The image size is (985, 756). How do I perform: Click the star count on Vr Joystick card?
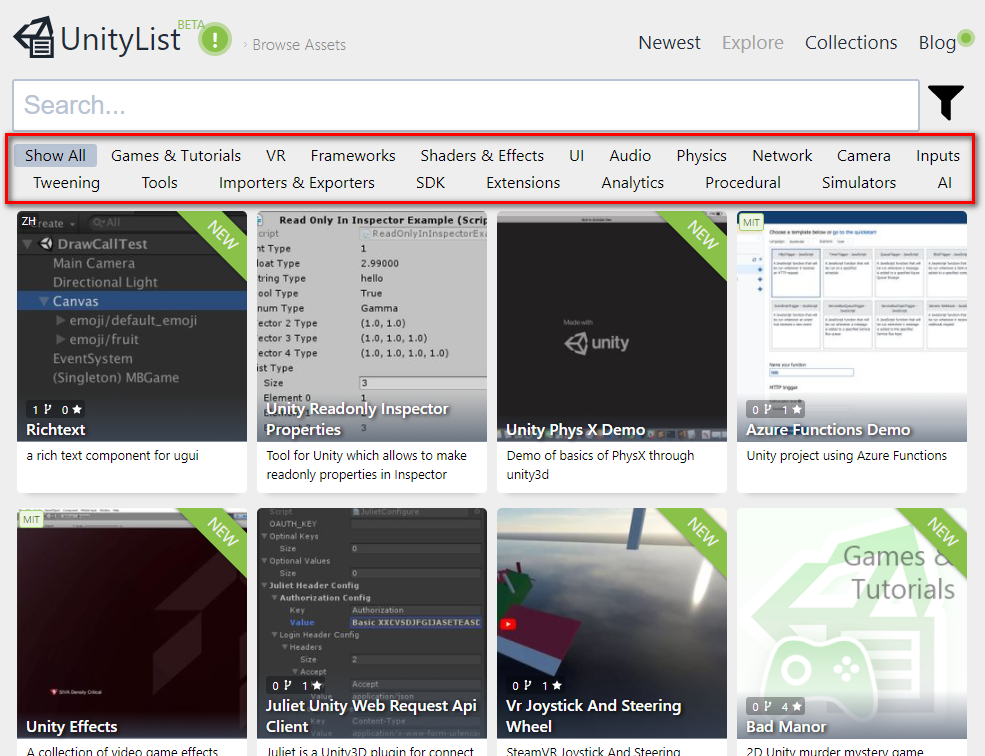[x=552, y=686]
